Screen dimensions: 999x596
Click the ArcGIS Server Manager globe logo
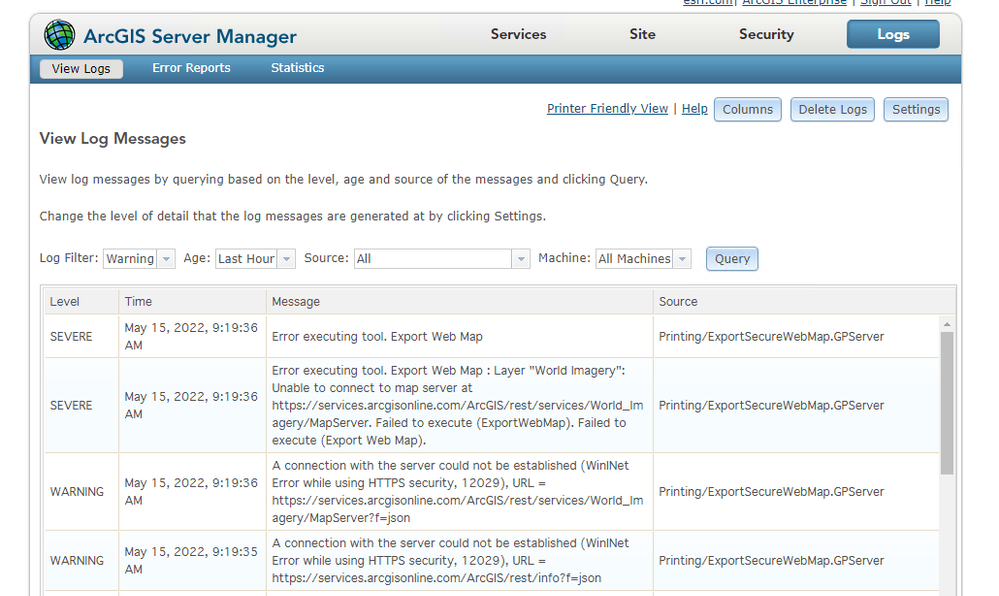coord(59,36)
